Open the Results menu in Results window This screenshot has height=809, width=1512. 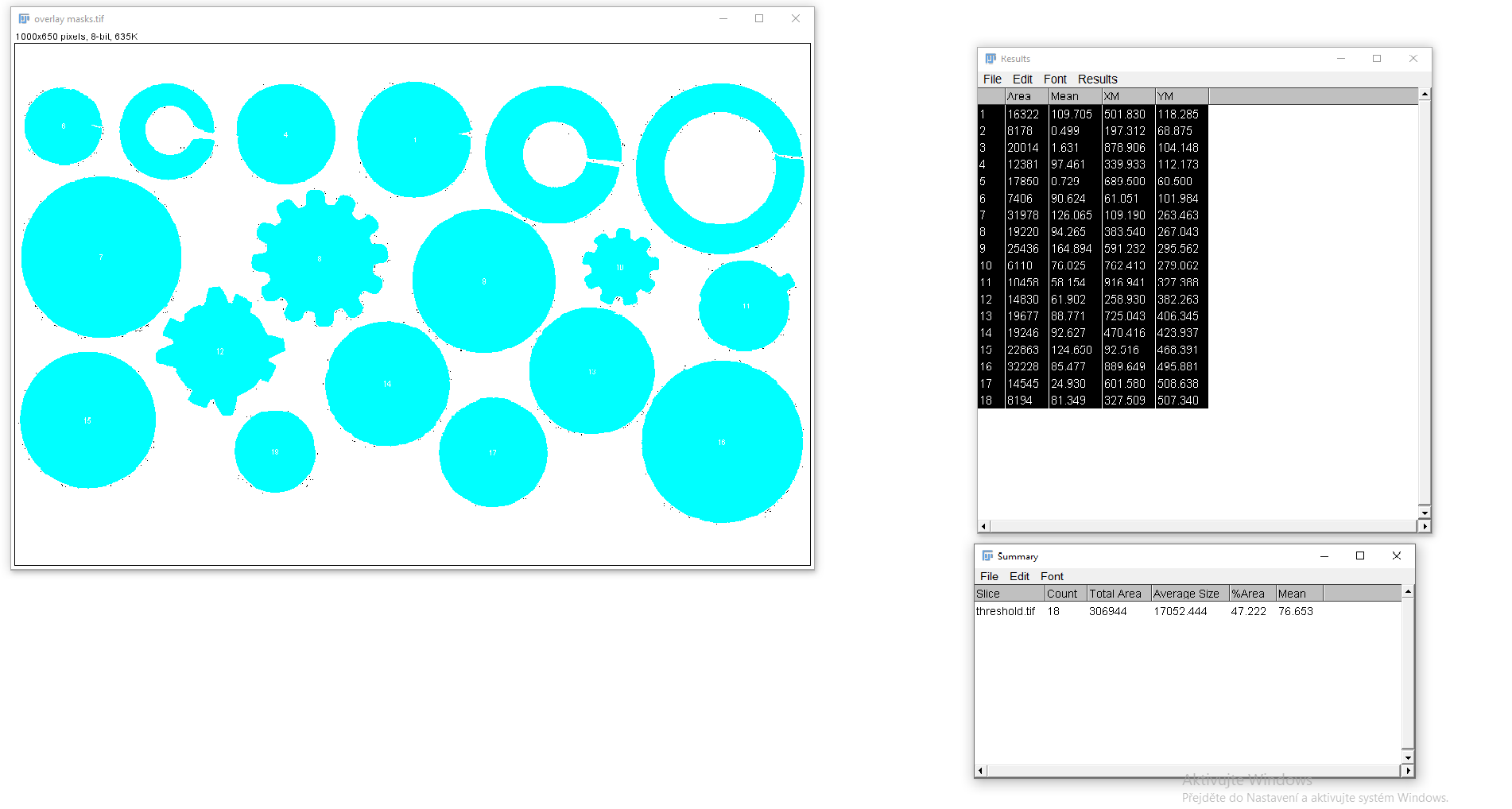click(1097, 79)
